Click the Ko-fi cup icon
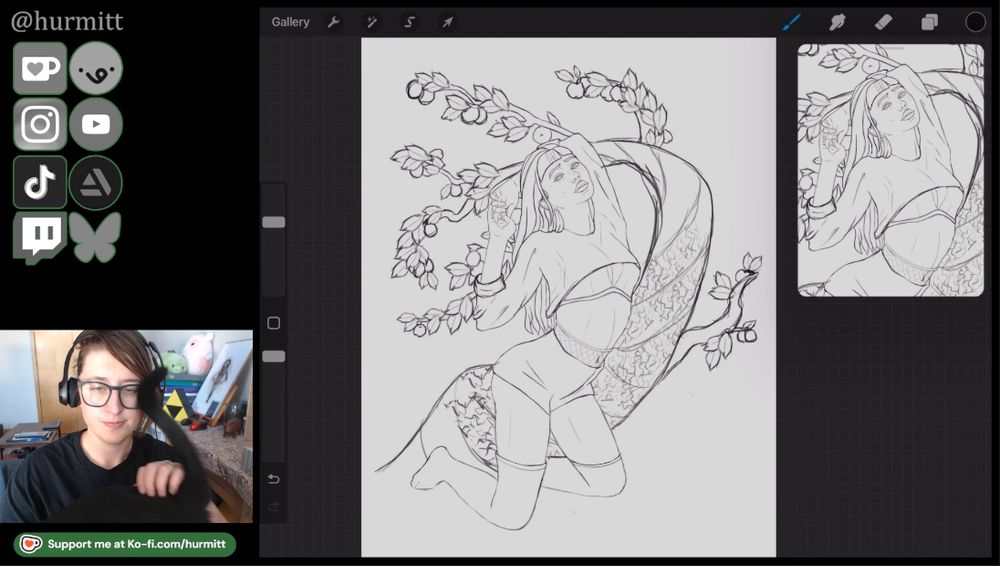The height and width of the screenshot is (566, 1000). [x=40, y=68]
